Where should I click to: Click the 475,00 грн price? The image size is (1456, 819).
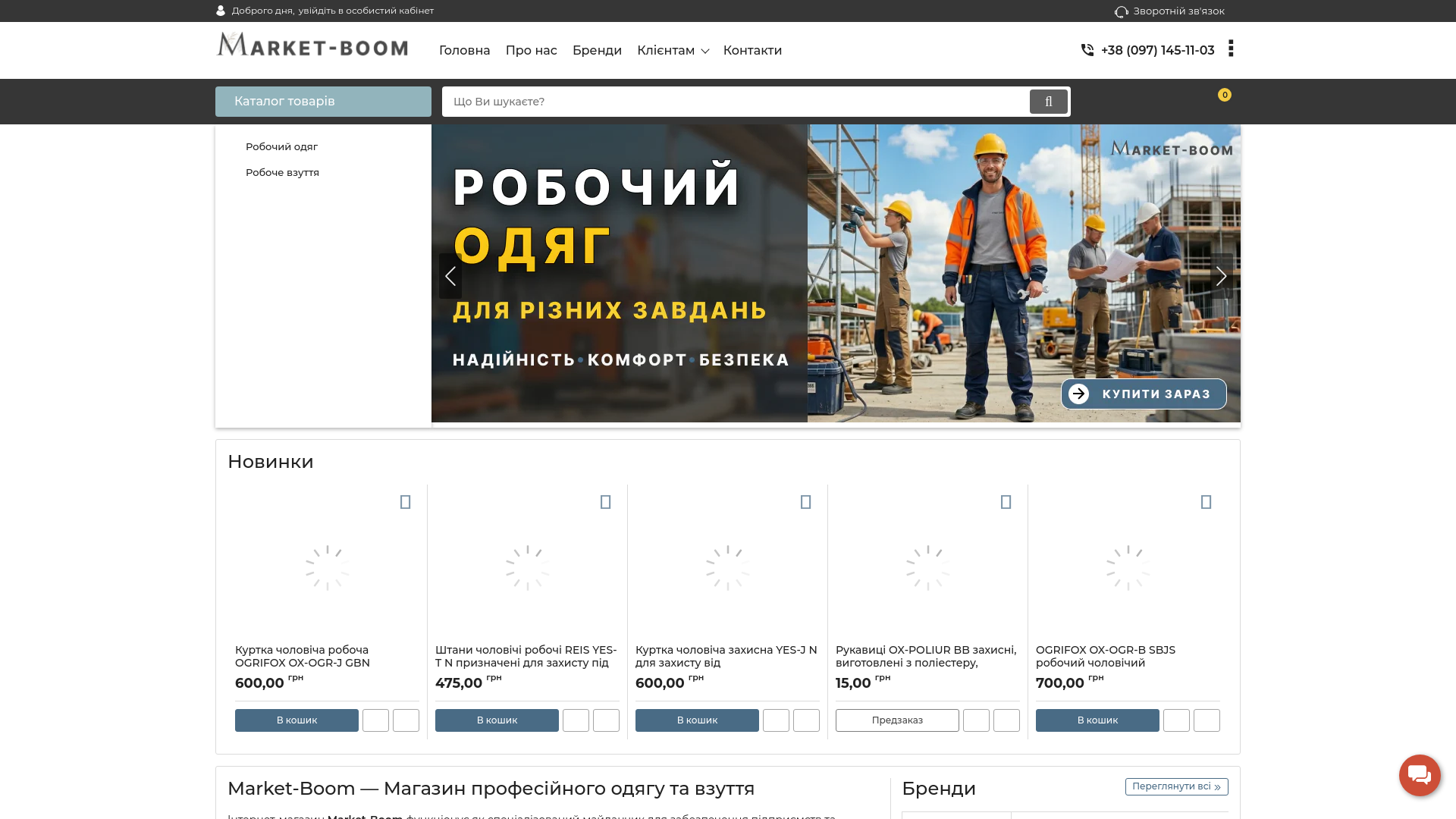[x=469, y=682]
